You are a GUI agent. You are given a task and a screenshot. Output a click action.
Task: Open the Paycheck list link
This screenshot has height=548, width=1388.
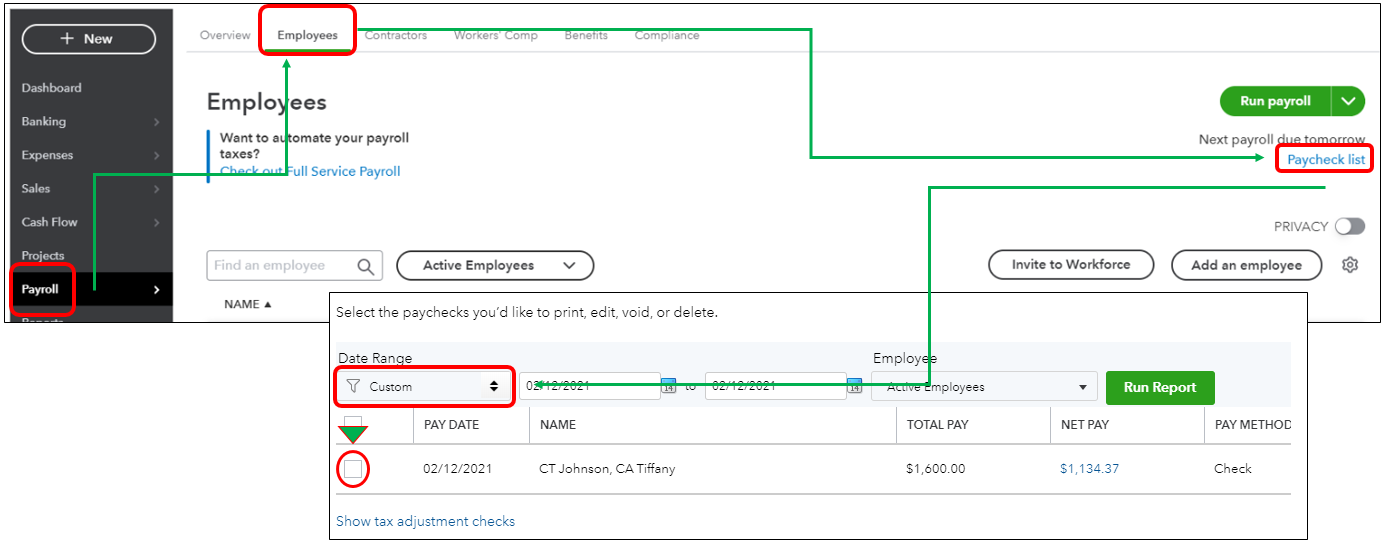coord(1325,160)
